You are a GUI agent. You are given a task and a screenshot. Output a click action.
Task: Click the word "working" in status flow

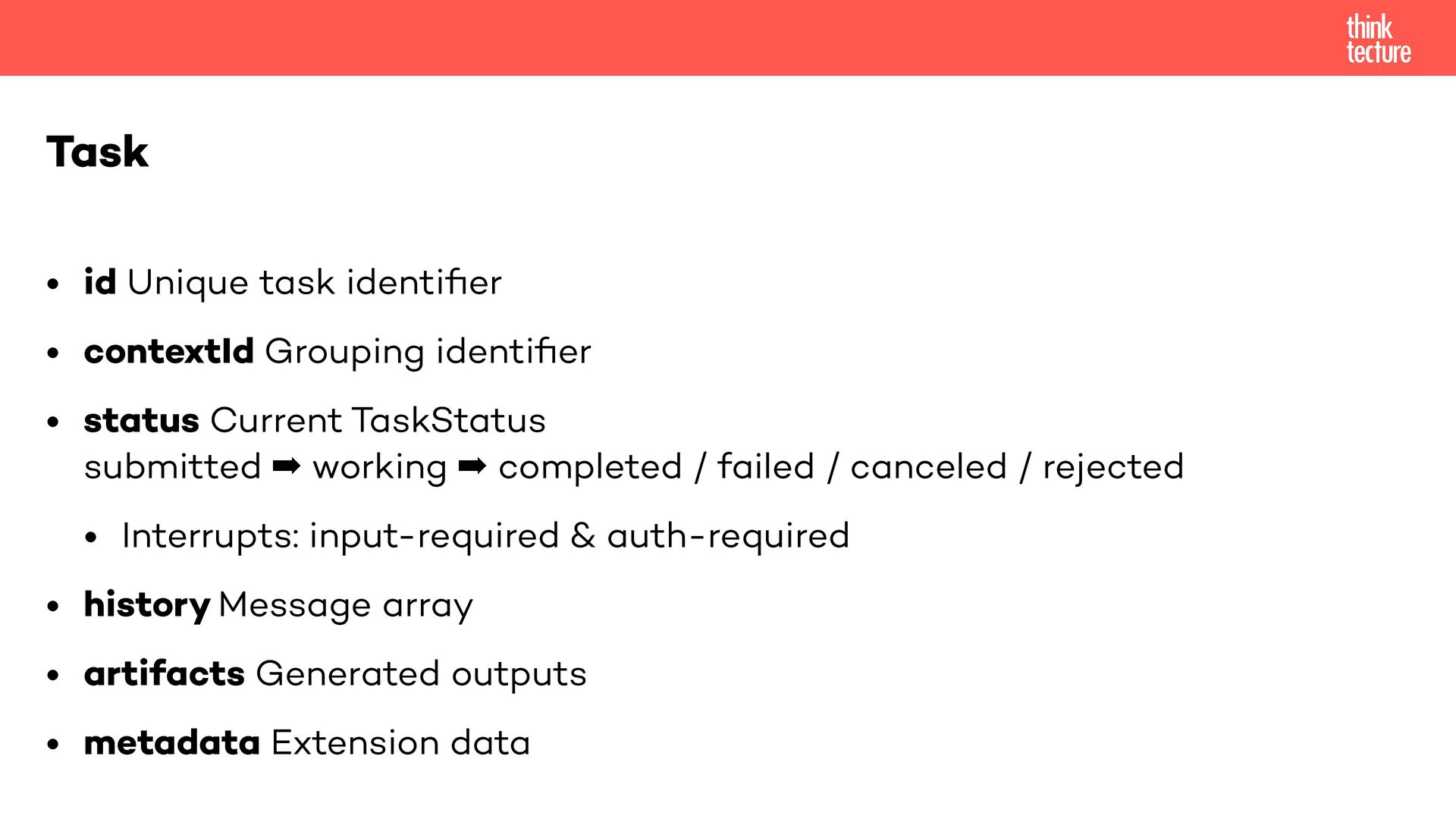point(379,467)
